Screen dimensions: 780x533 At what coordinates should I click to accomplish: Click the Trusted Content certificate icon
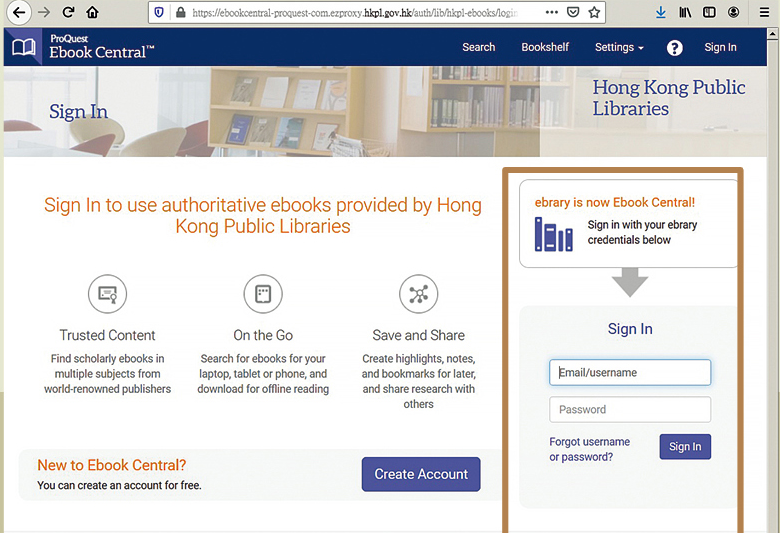coord(107,294)
